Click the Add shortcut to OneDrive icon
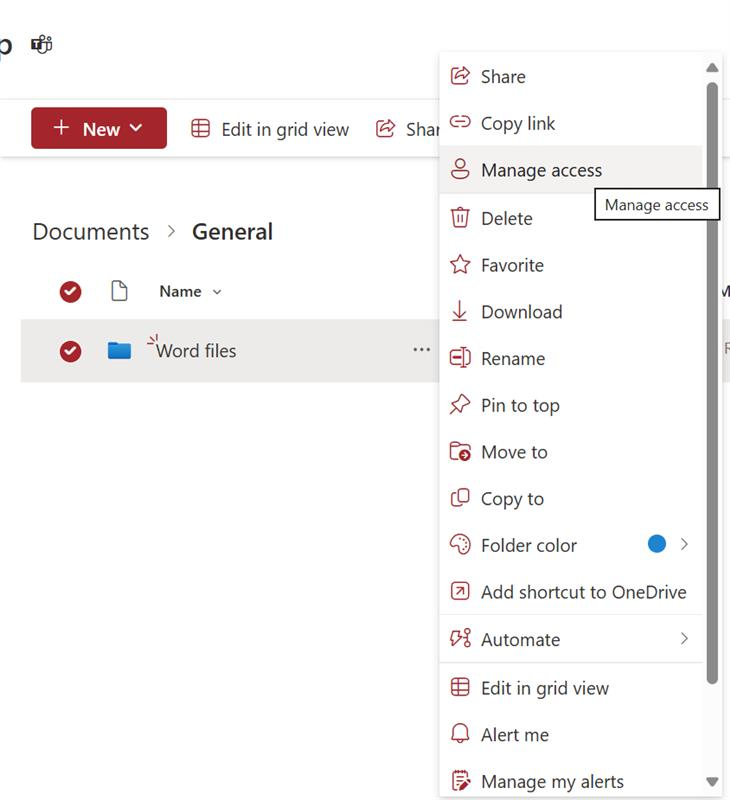The height and width of the screenshot is (800, 730). point(460,591)
